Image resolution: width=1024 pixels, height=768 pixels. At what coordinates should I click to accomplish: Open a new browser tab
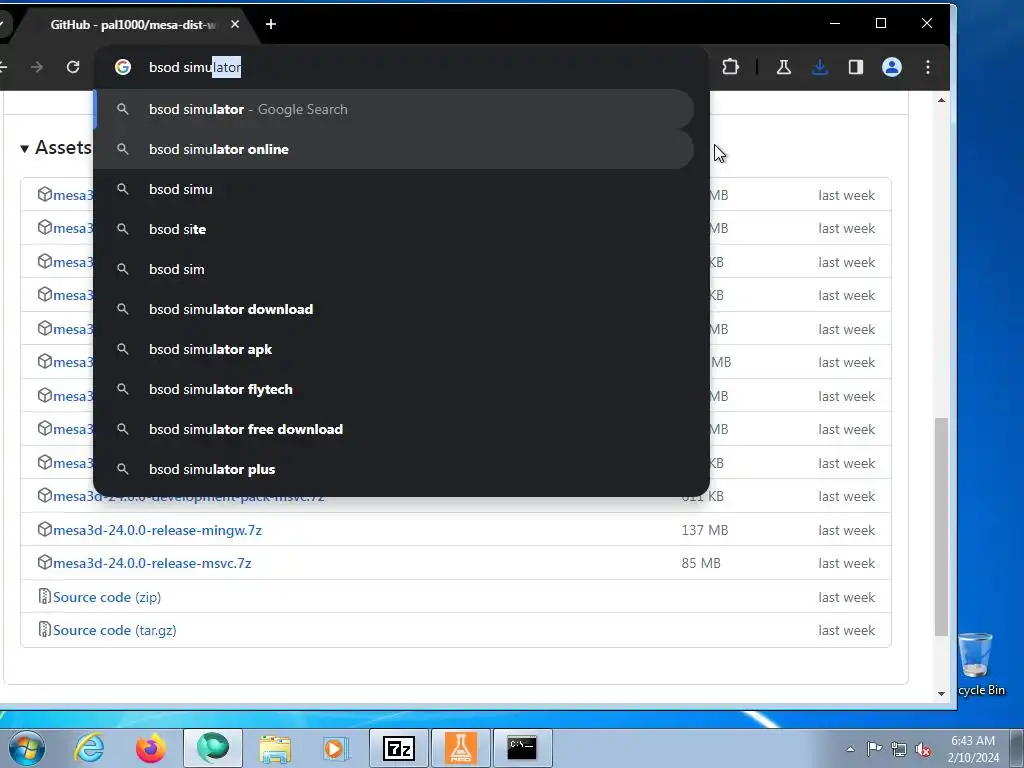coord(271,24)
